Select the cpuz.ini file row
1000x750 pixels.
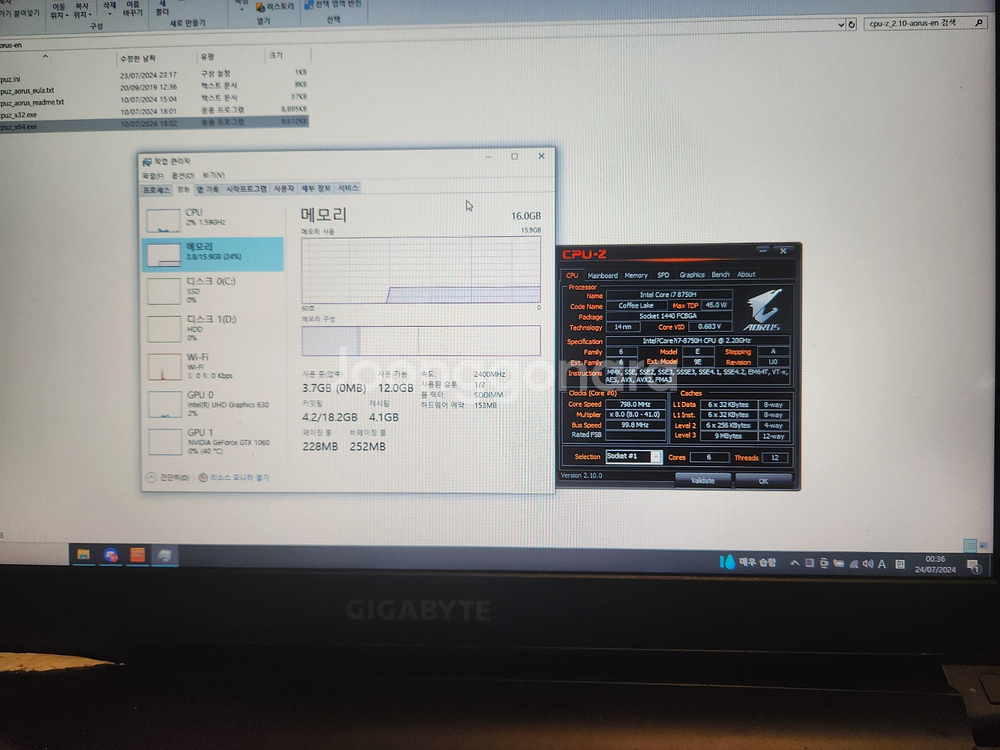pos(154,77)
